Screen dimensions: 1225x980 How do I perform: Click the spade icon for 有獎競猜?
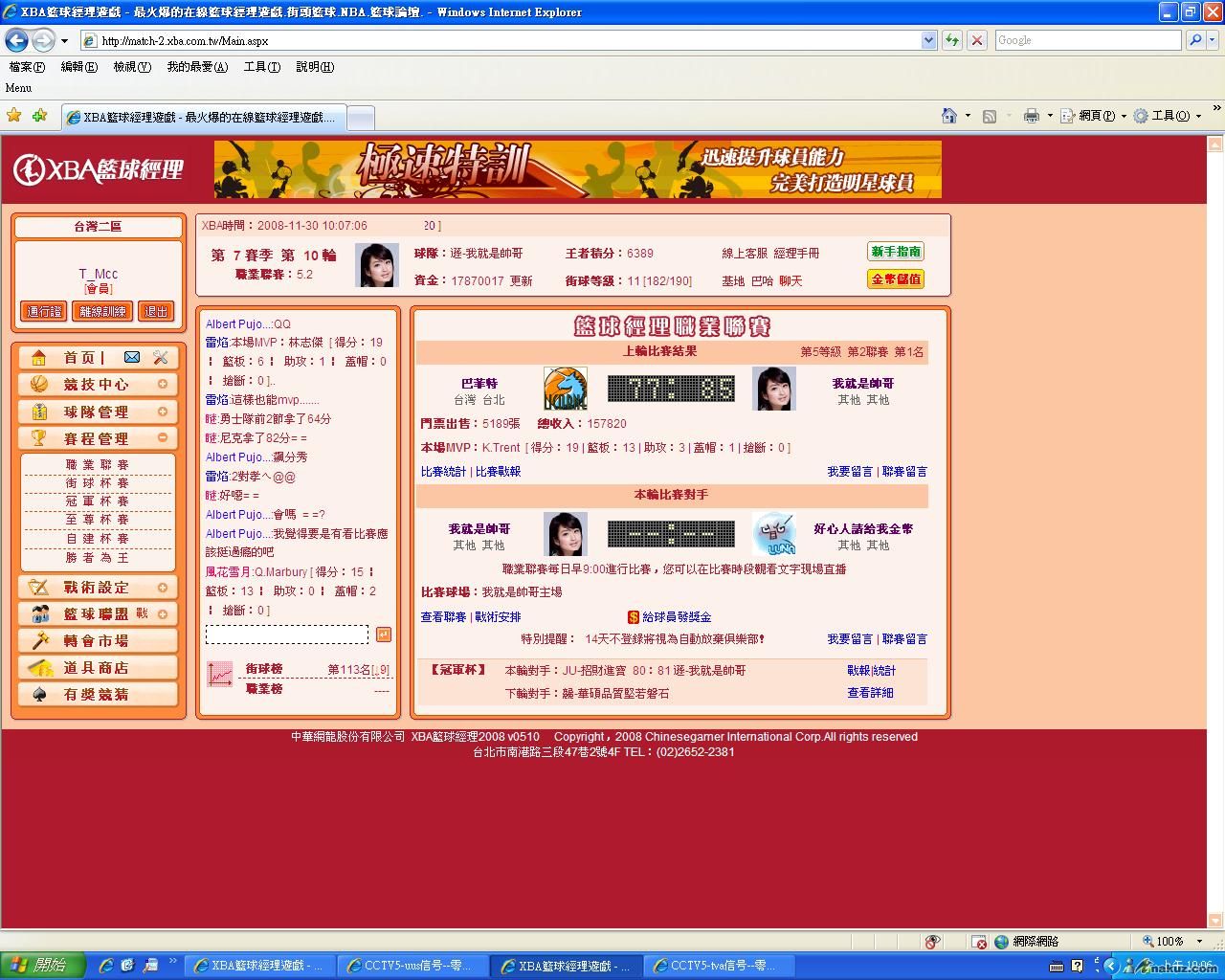click(39, 694)
